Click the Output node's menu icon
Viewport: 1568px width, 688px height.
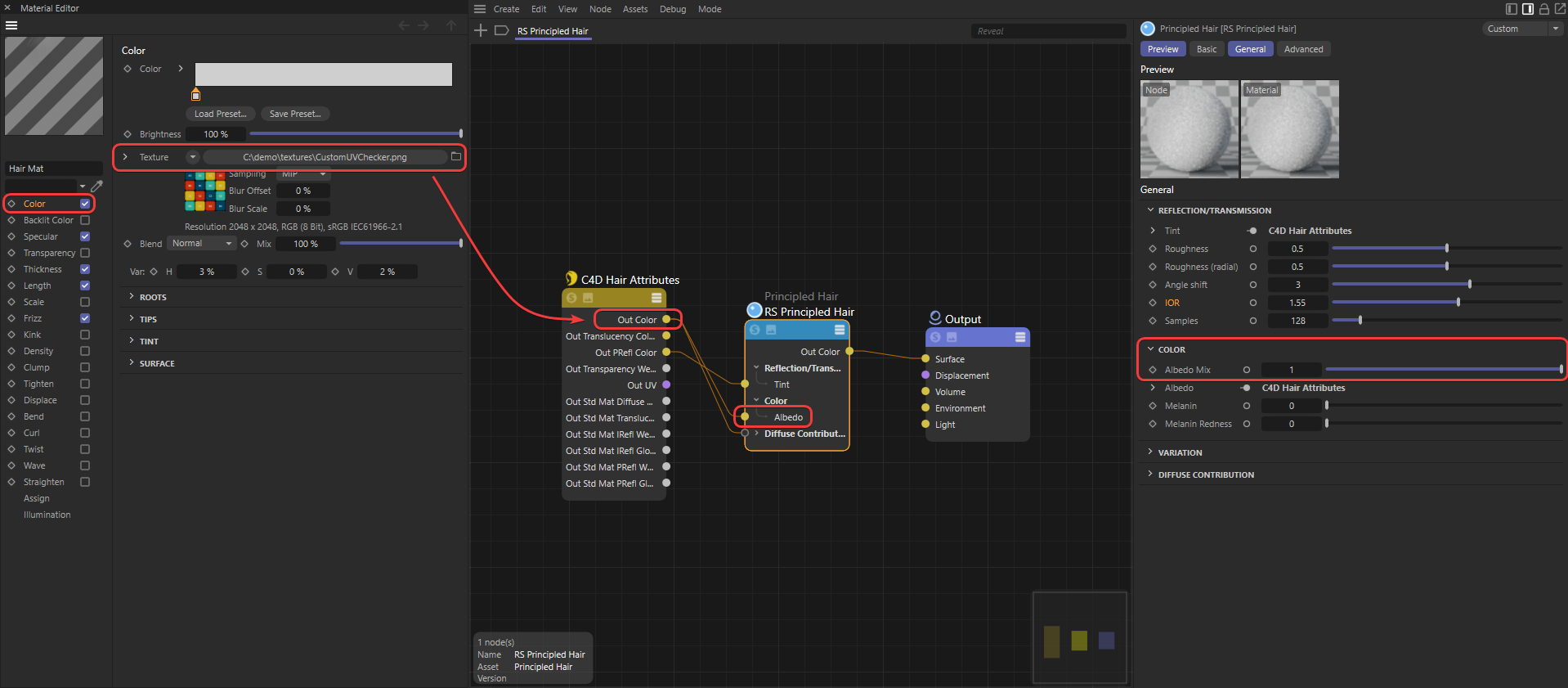[x=1020, y=337]
